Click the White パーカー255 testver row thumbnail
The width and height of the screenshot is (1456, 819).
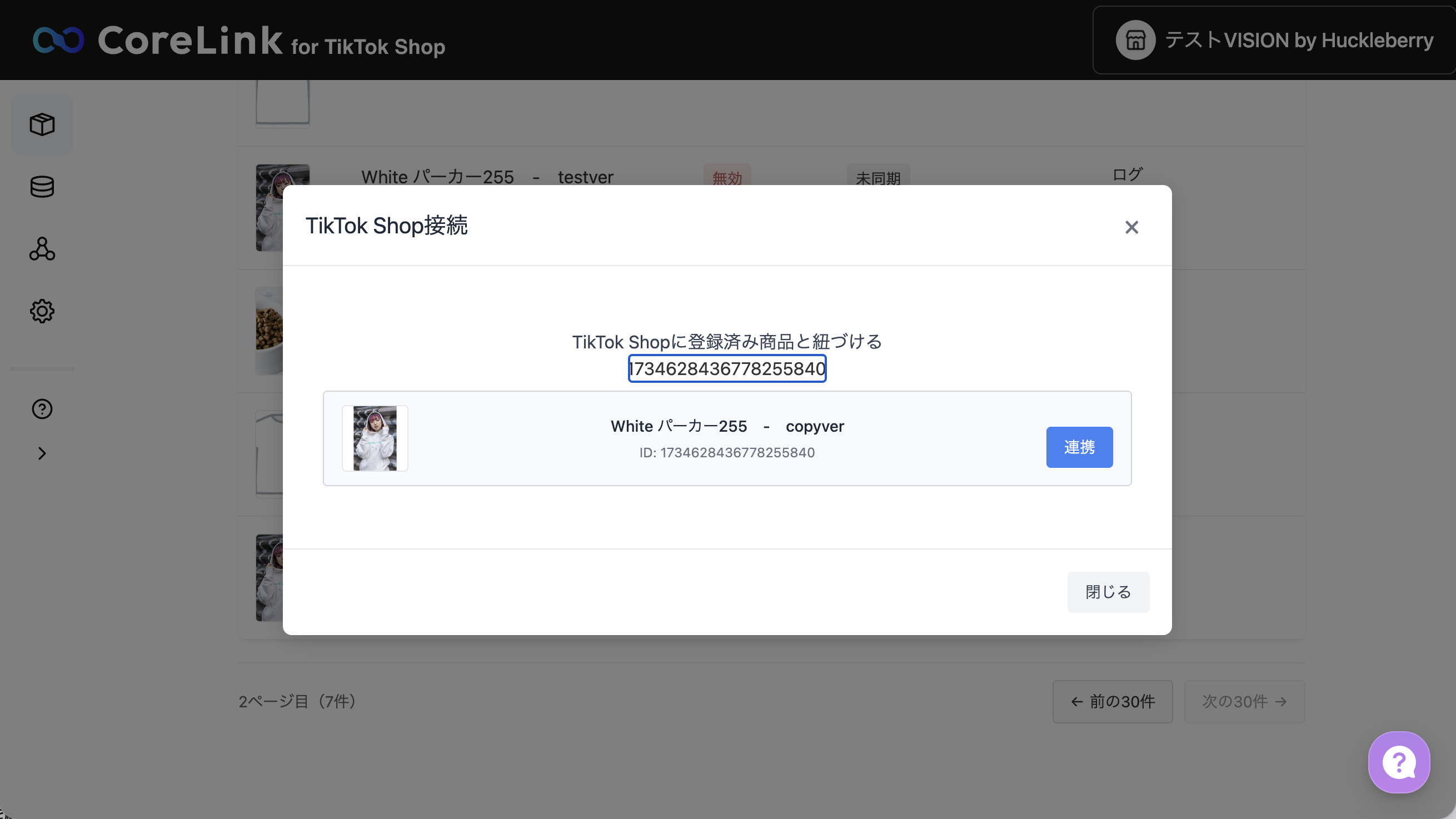[x=269, y=207]
